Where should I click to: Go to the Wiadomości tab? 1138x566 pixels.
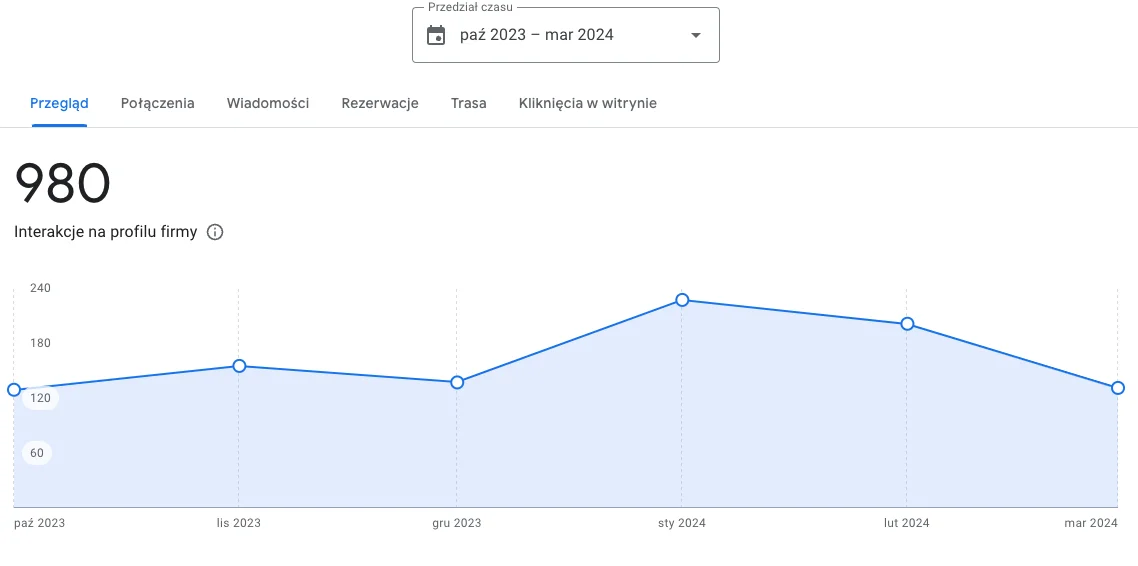(x=268, y=103)
